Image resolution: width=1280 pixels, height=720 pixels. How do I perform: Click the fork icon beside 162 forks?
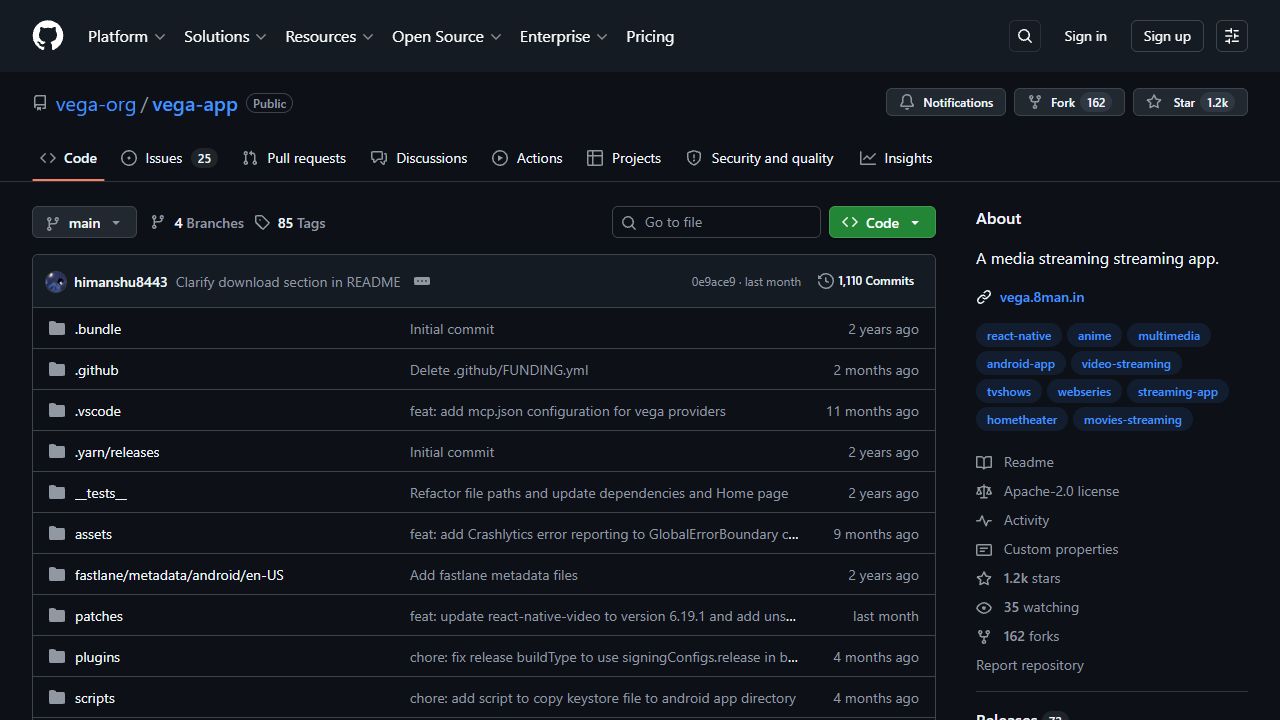pos(984,636)
